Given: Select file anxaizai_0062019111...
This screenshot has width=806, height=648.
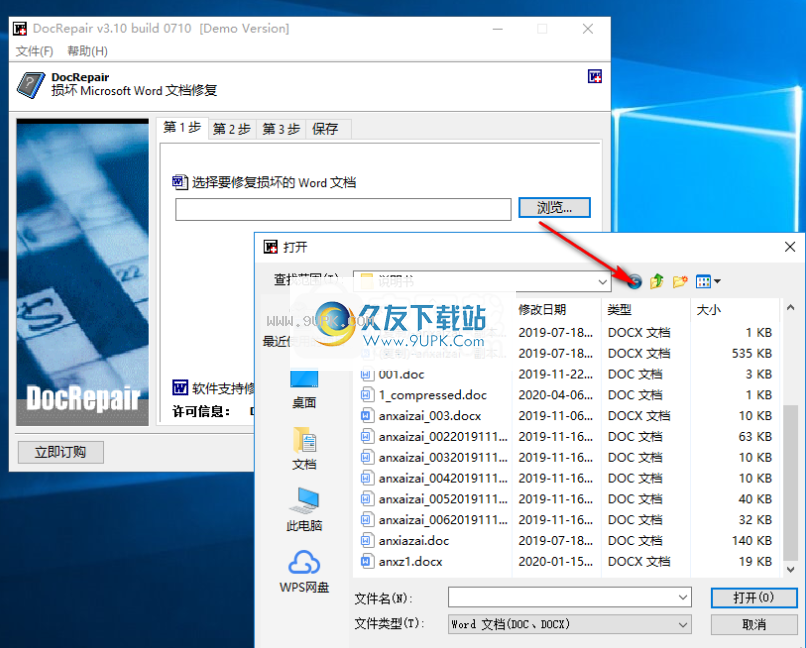Looking at the screenshot, I should 443,520.
